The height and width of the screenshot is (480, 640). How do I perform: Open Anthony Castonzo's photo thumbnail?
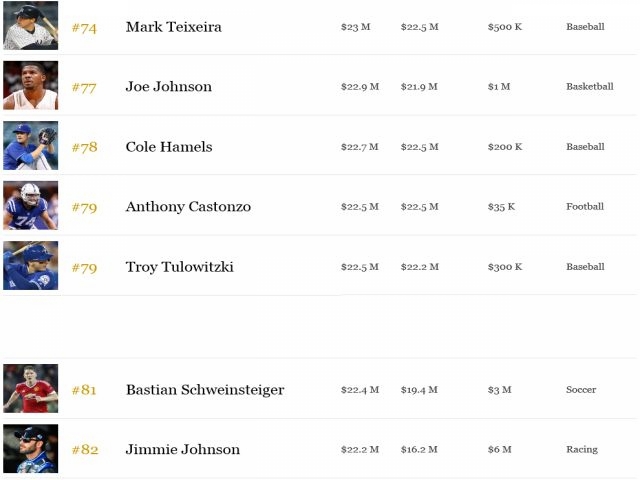point(31,205)
